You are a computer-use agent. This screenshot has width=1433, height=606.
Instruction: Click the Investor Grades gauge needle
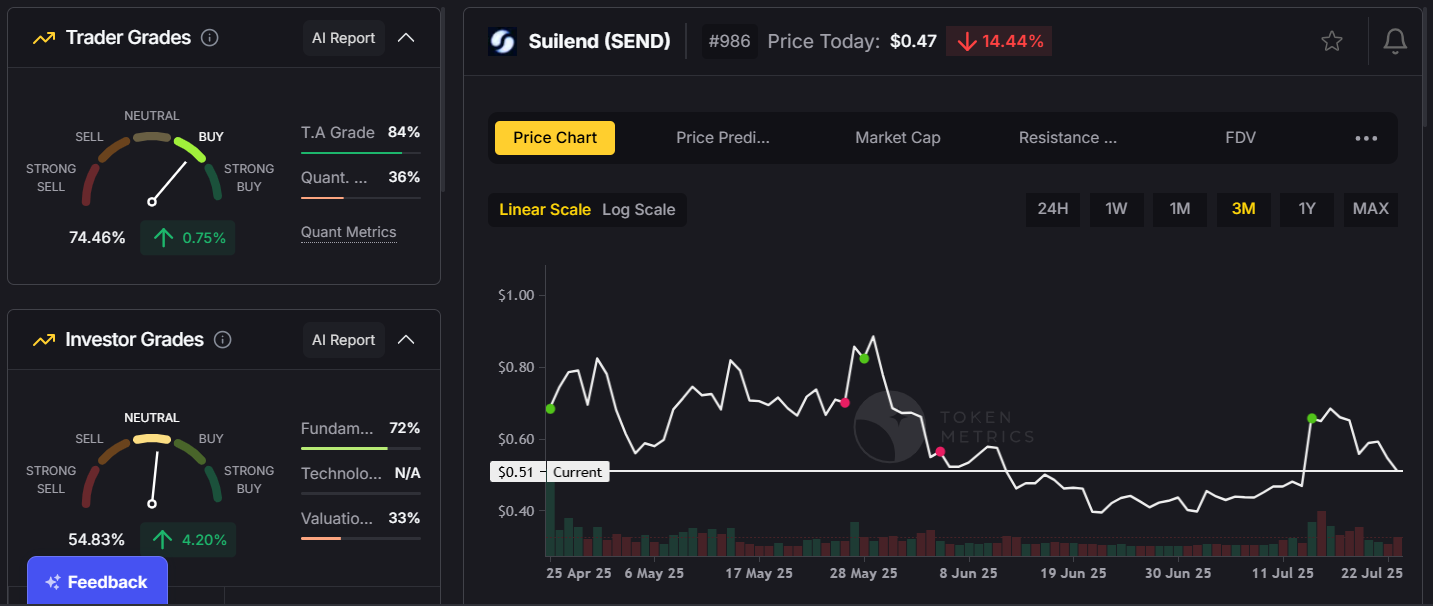[x=154, y=477]
